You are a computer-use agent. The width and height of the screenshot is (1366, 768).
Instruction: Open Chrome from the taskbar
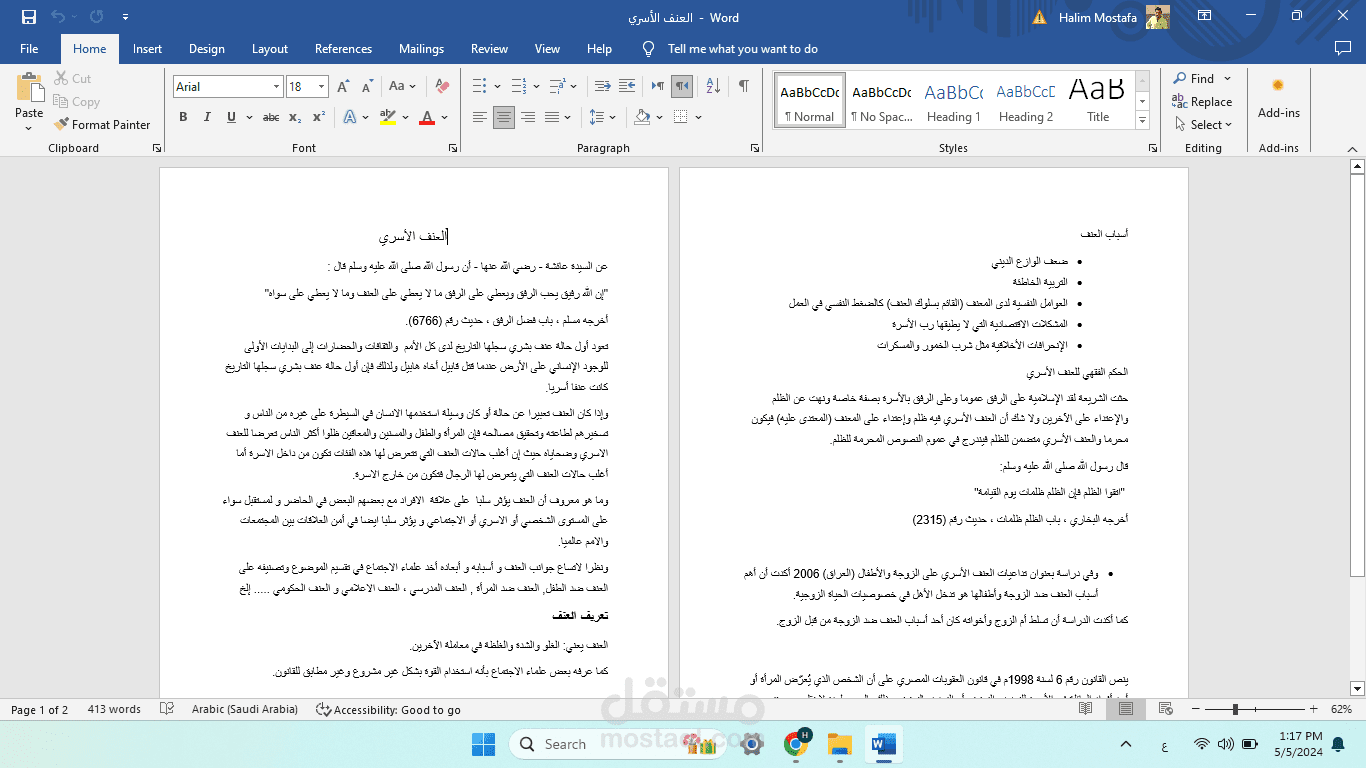click(797, 744)
